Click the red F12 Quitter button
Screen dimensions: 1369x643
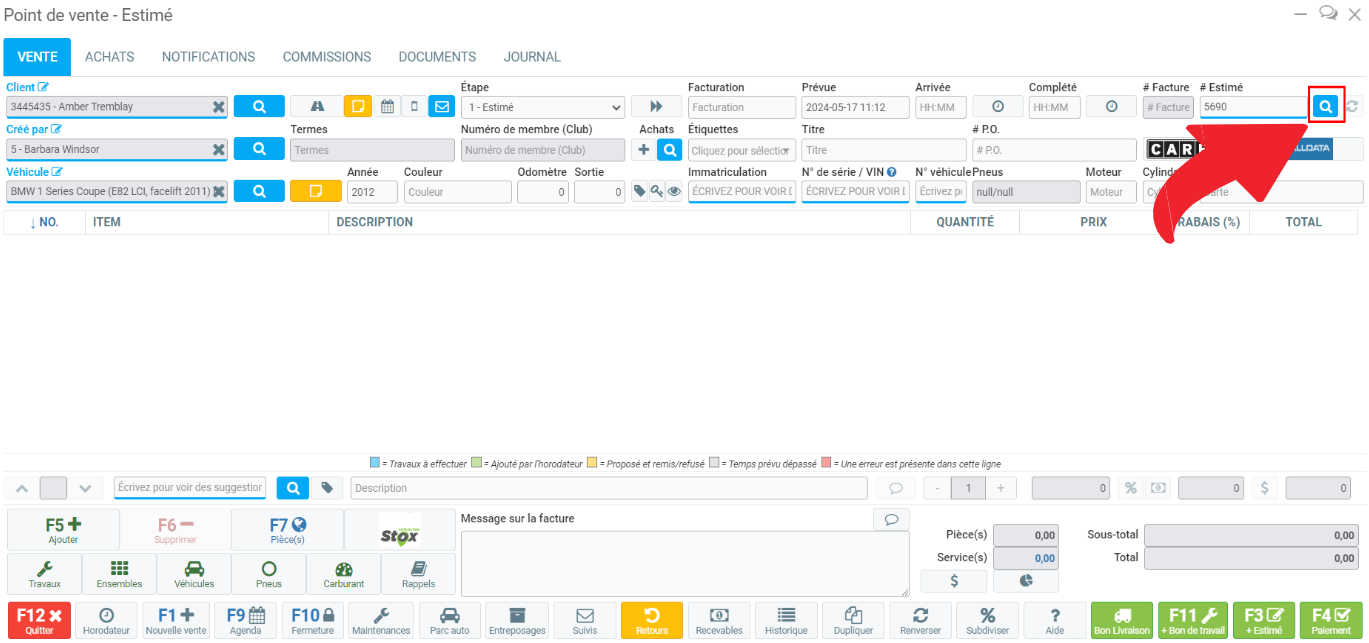coord(39,621)
